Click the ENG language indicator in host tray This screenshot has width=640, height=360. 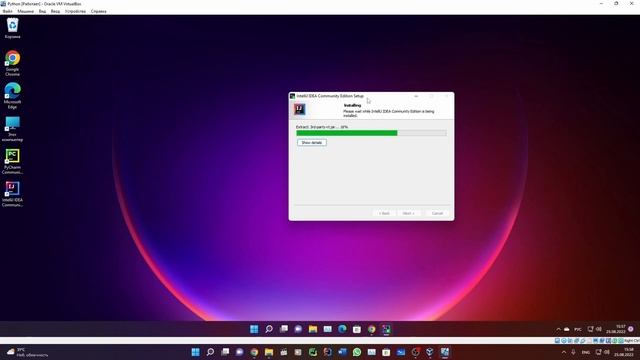coord(586,352)
